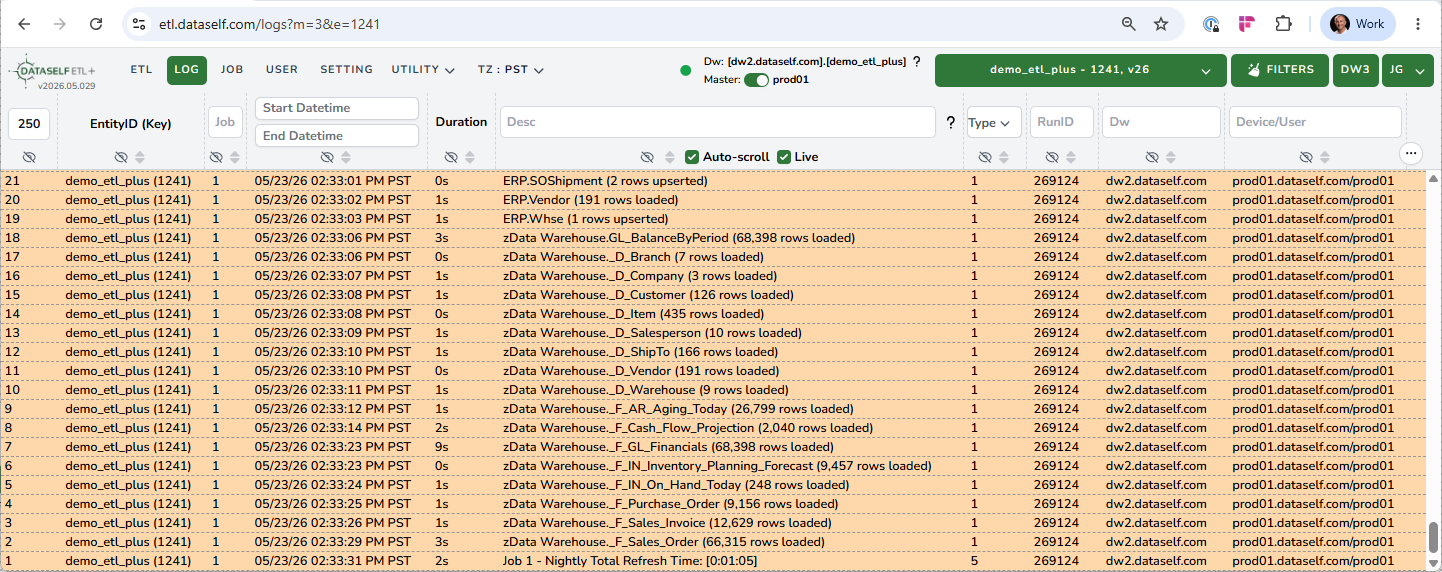Click the log table vertical scrollbar thumb
This screenshot has height=572, width=1442.
click(1433, 537)
